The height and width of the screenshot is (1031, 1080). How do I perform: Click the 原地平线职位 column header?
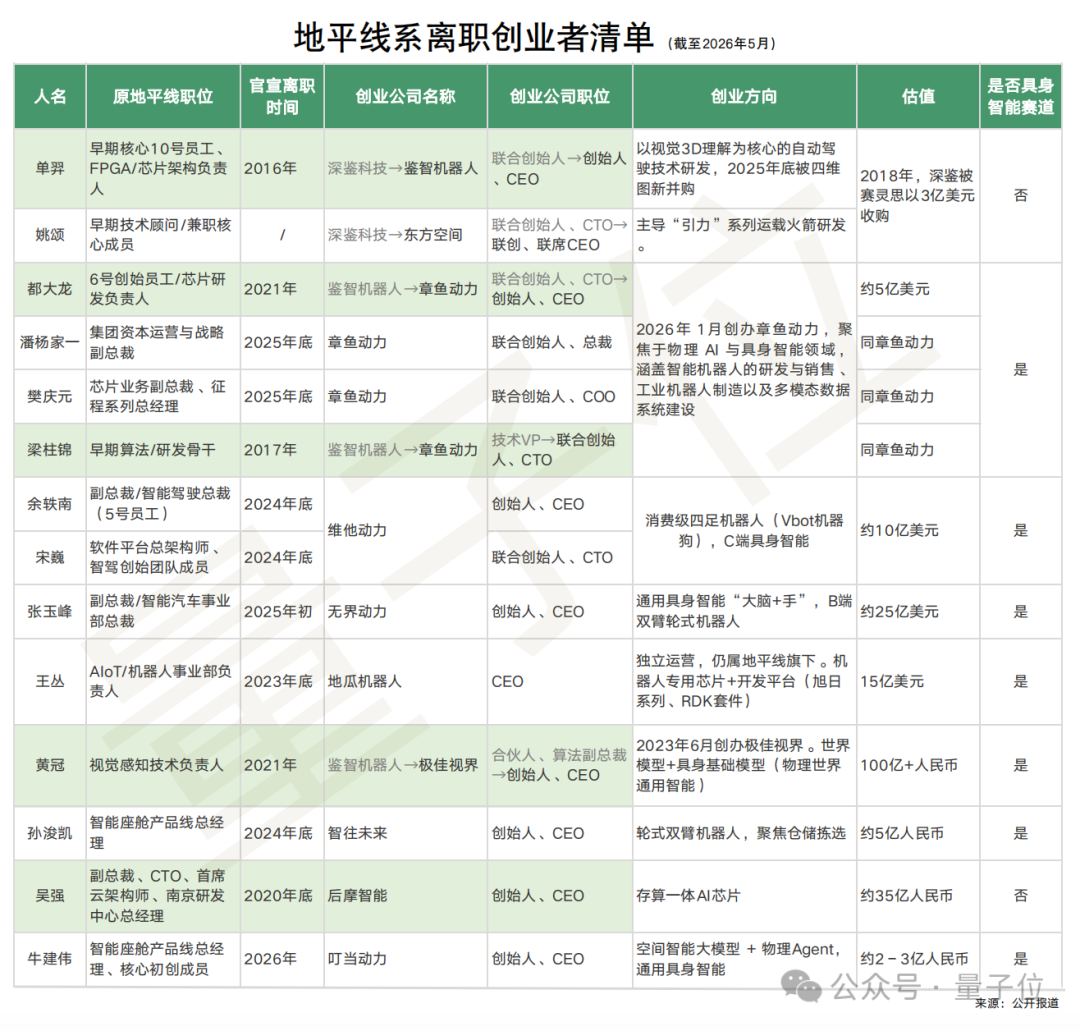[x=163, y=96]
